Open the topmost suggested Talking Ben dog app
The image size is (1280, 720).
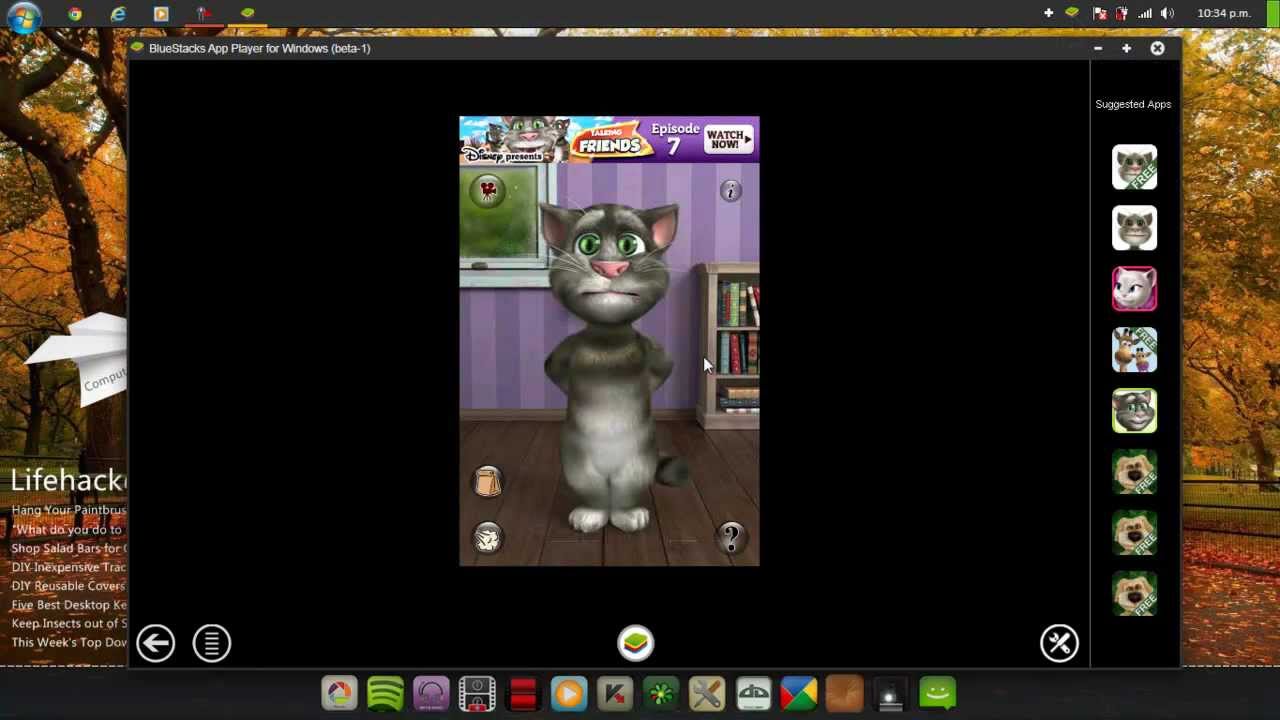click(x=1134, y=472)
